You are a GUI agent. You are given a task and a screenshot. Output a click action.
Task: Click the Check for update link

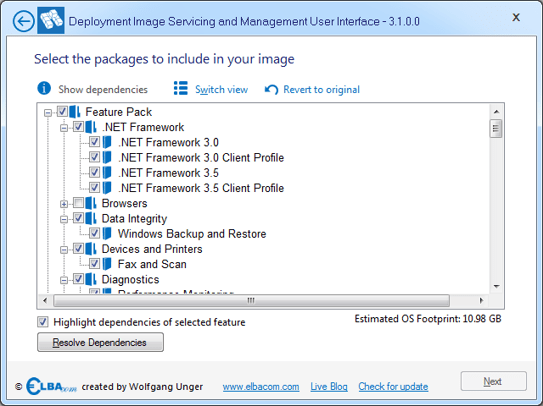(393, 387)
